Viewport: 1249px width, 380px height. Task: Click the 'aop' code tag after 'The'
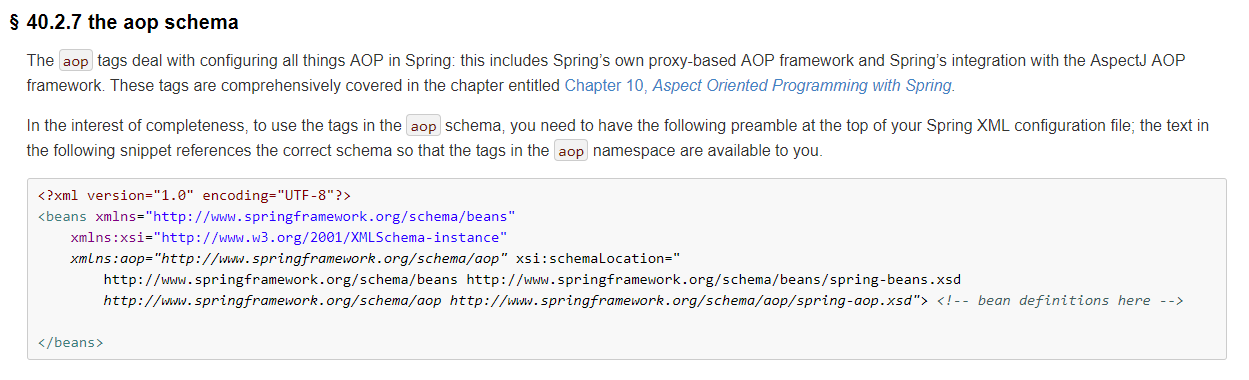75,60
